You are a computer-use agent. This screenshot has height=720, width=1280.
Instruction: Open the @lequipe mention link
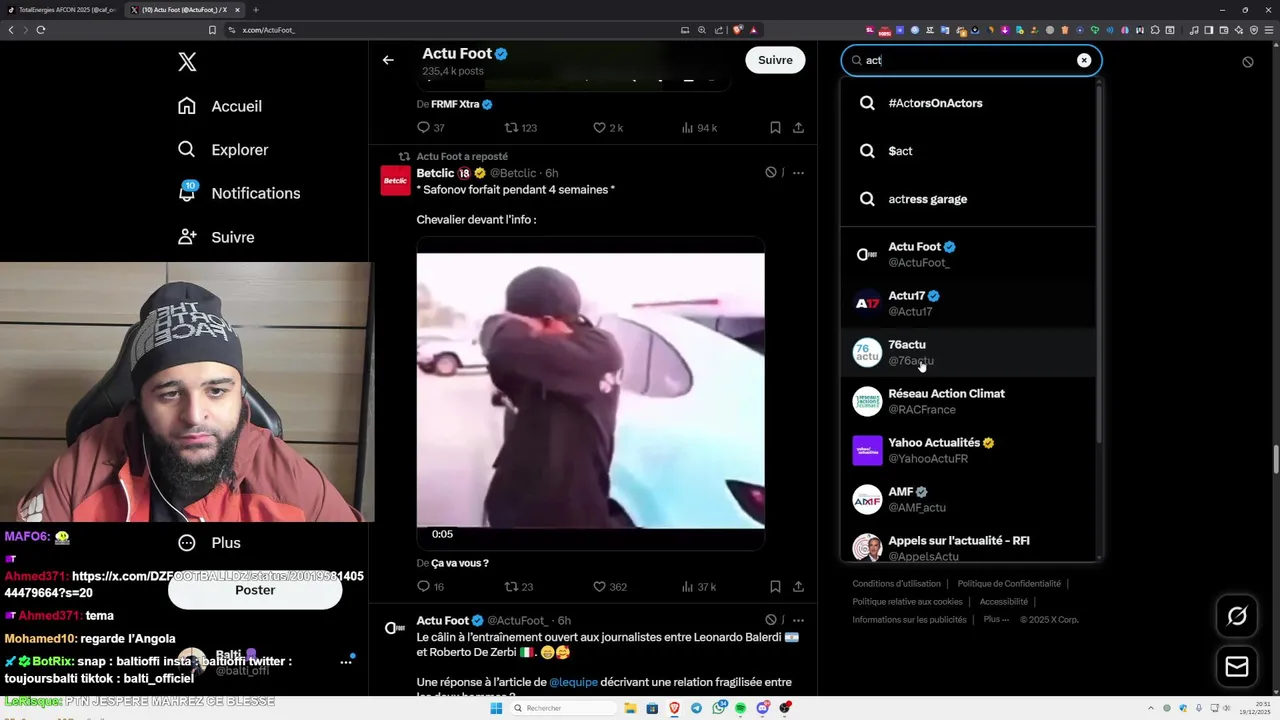tap(573, 682)
